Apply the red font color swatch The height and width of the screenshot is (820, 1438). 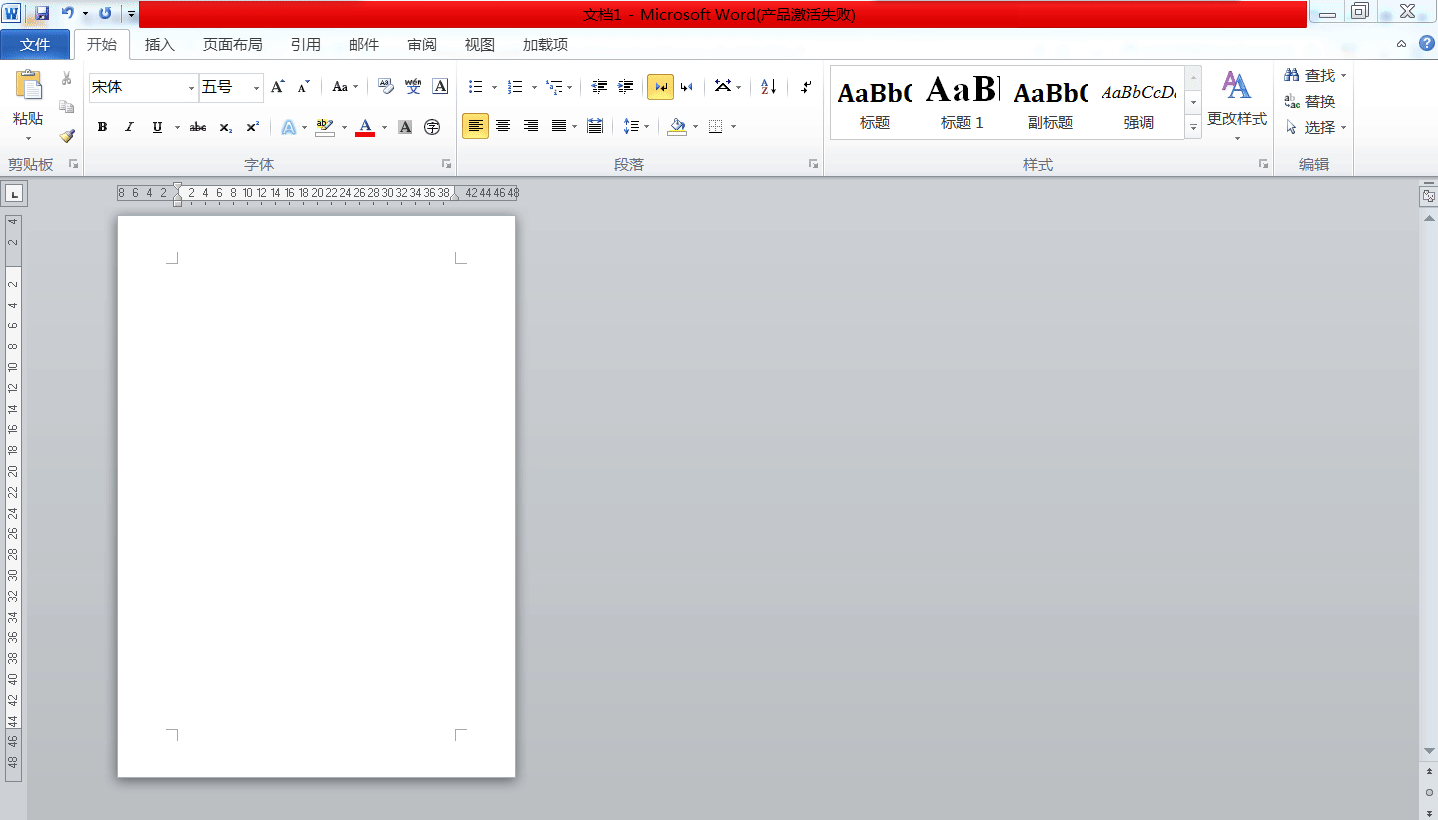(x=365, y=127)
